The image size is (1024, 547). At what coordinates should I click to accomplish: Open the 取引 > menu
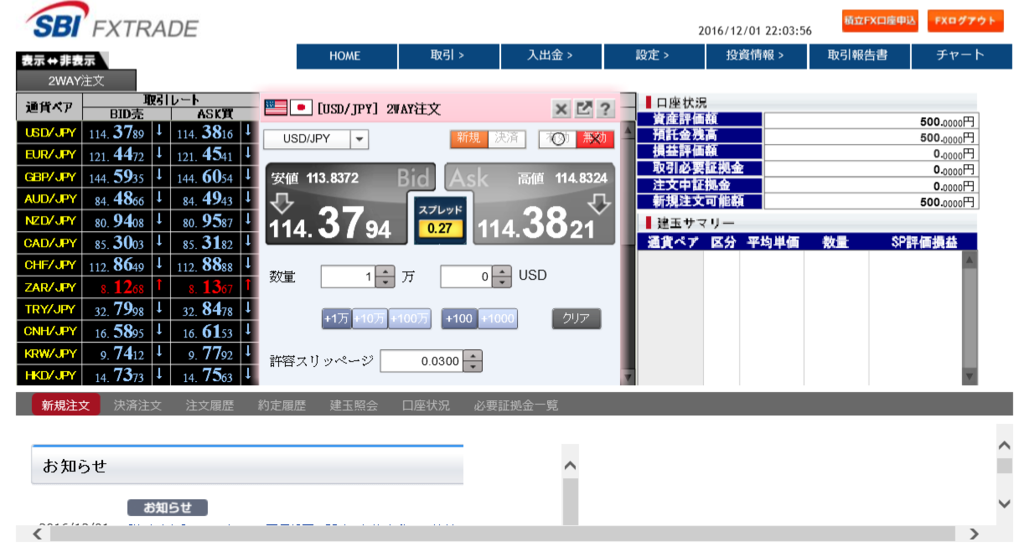(x=449, y=56)
